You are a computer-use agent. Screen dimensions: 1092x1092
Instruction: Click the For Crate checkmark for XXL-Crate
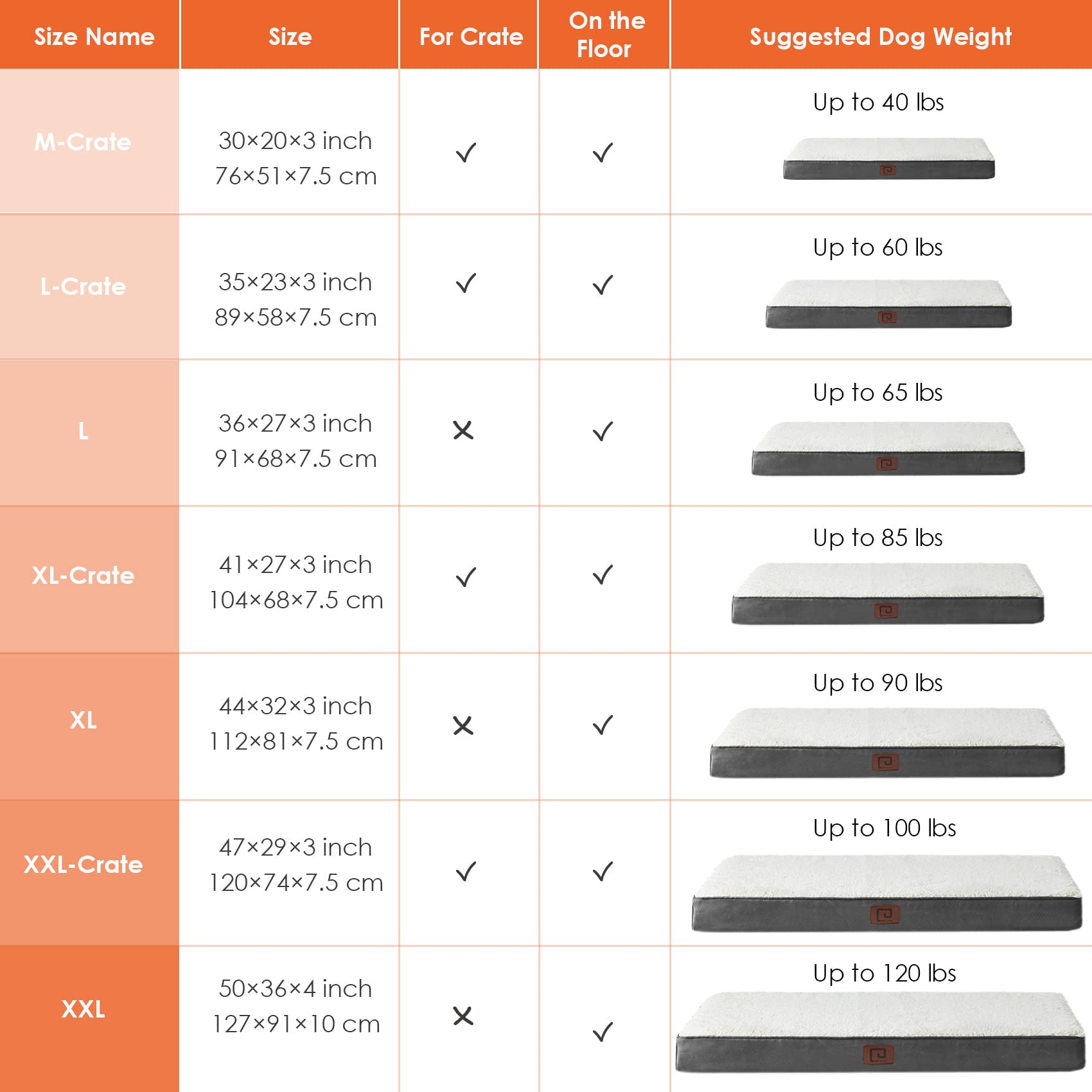466,872
